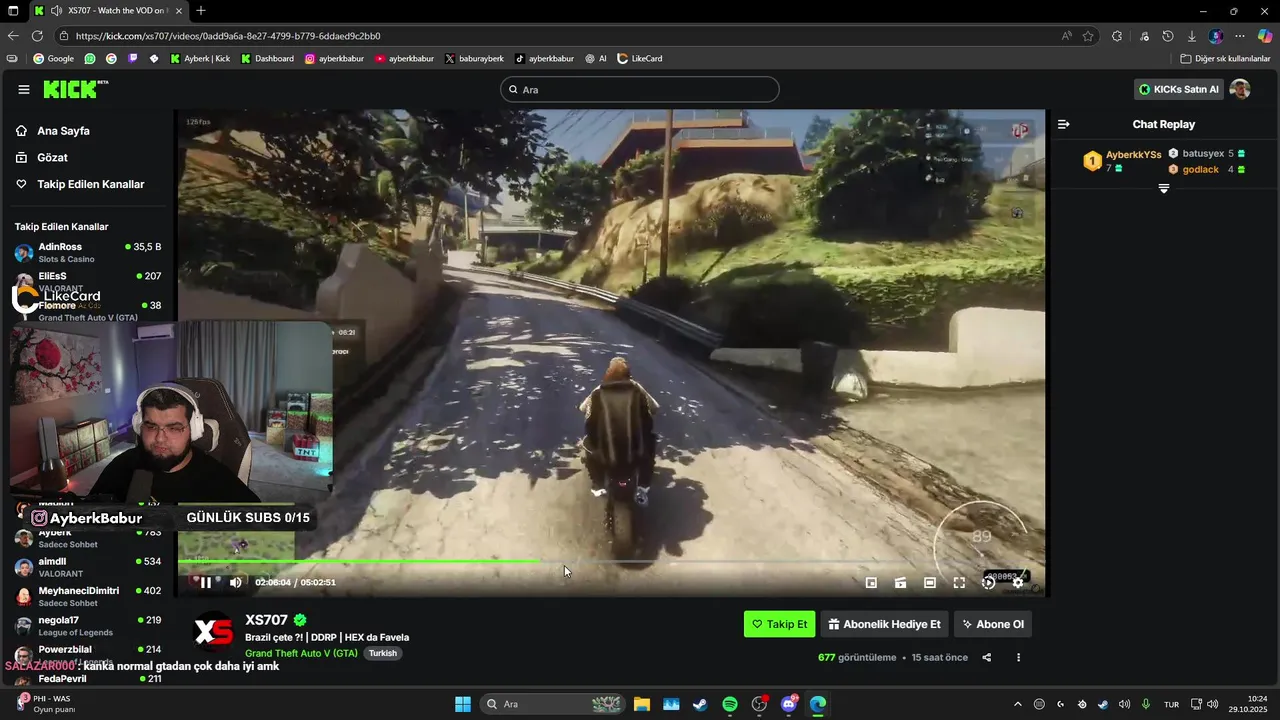The width and height of the screenshot is (1280, 720).
Task: Open the XS707 channel avatar
Action: click(x=213, y=632)
